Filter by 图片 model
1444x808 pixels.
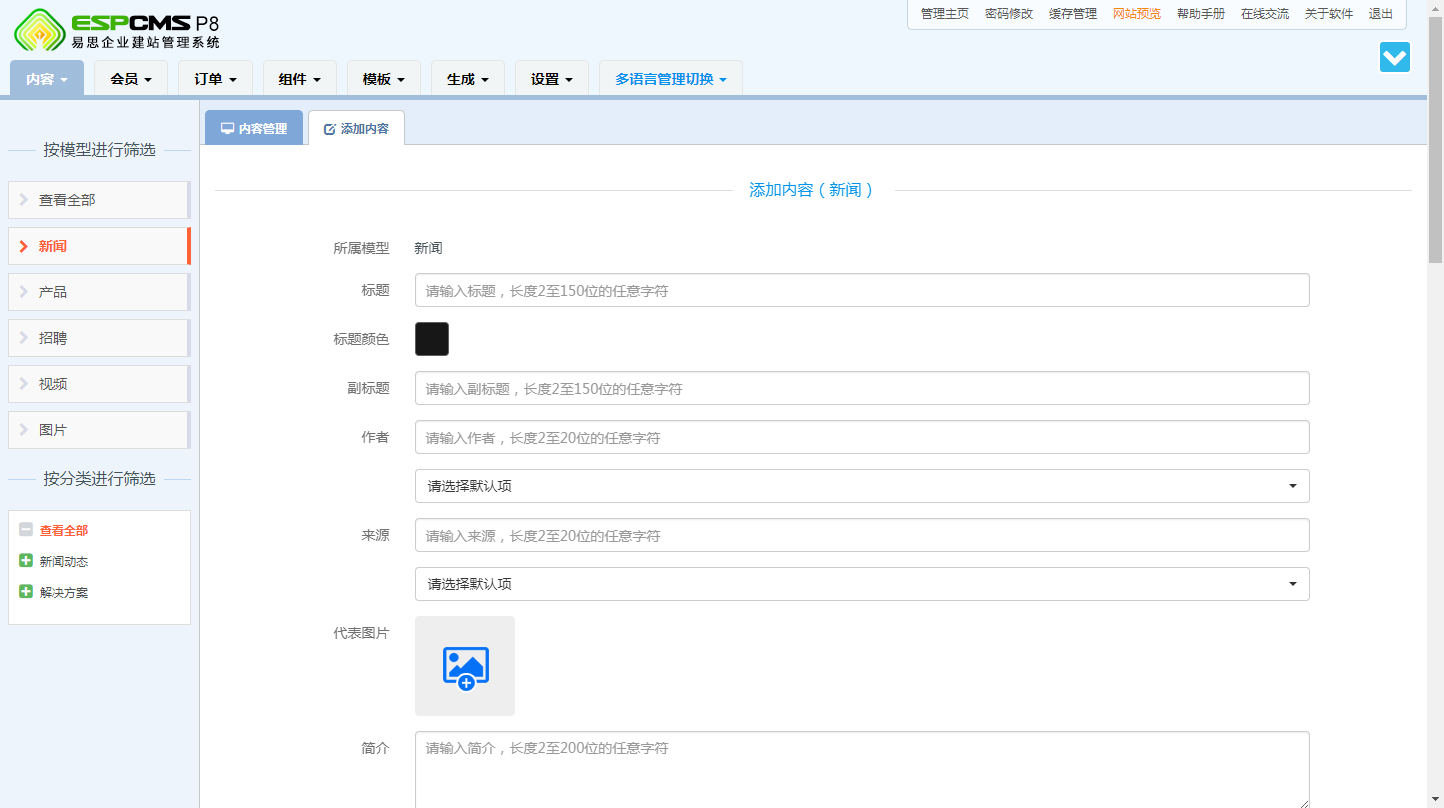coord(99,430)
